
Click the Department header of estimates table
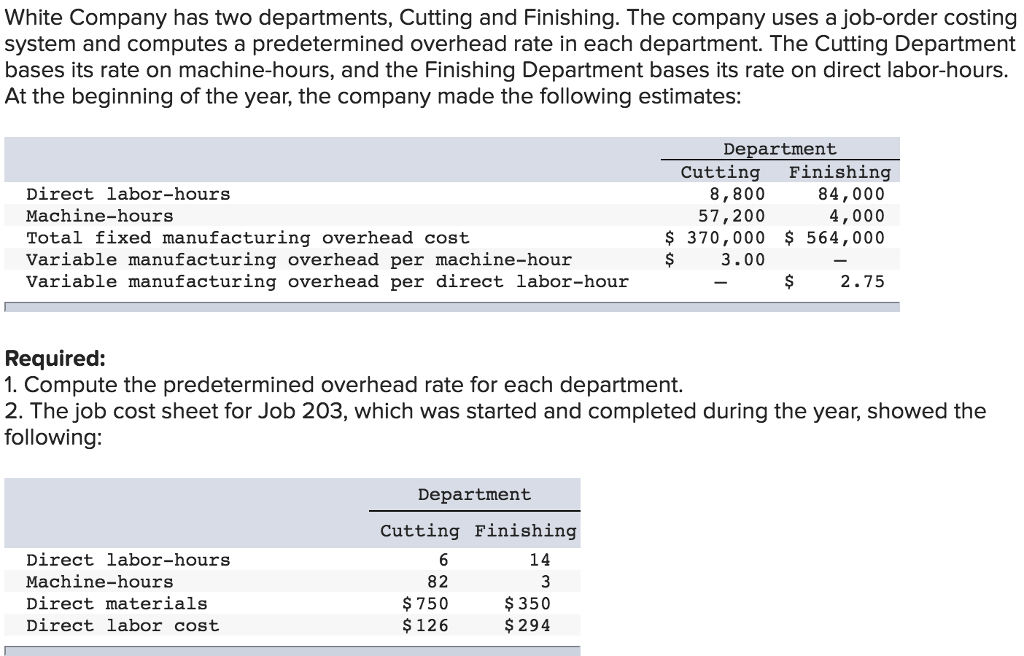point(780,149)
